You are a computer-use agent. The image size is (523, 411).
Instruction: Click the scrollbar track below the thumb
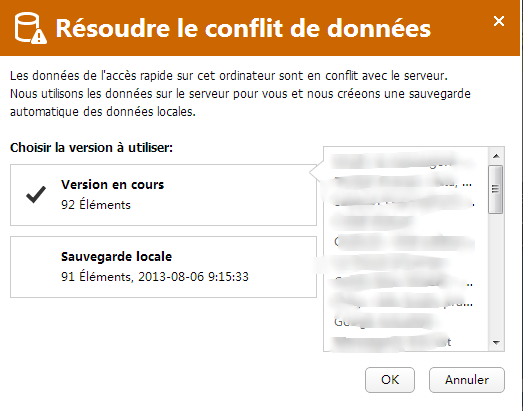496,274
